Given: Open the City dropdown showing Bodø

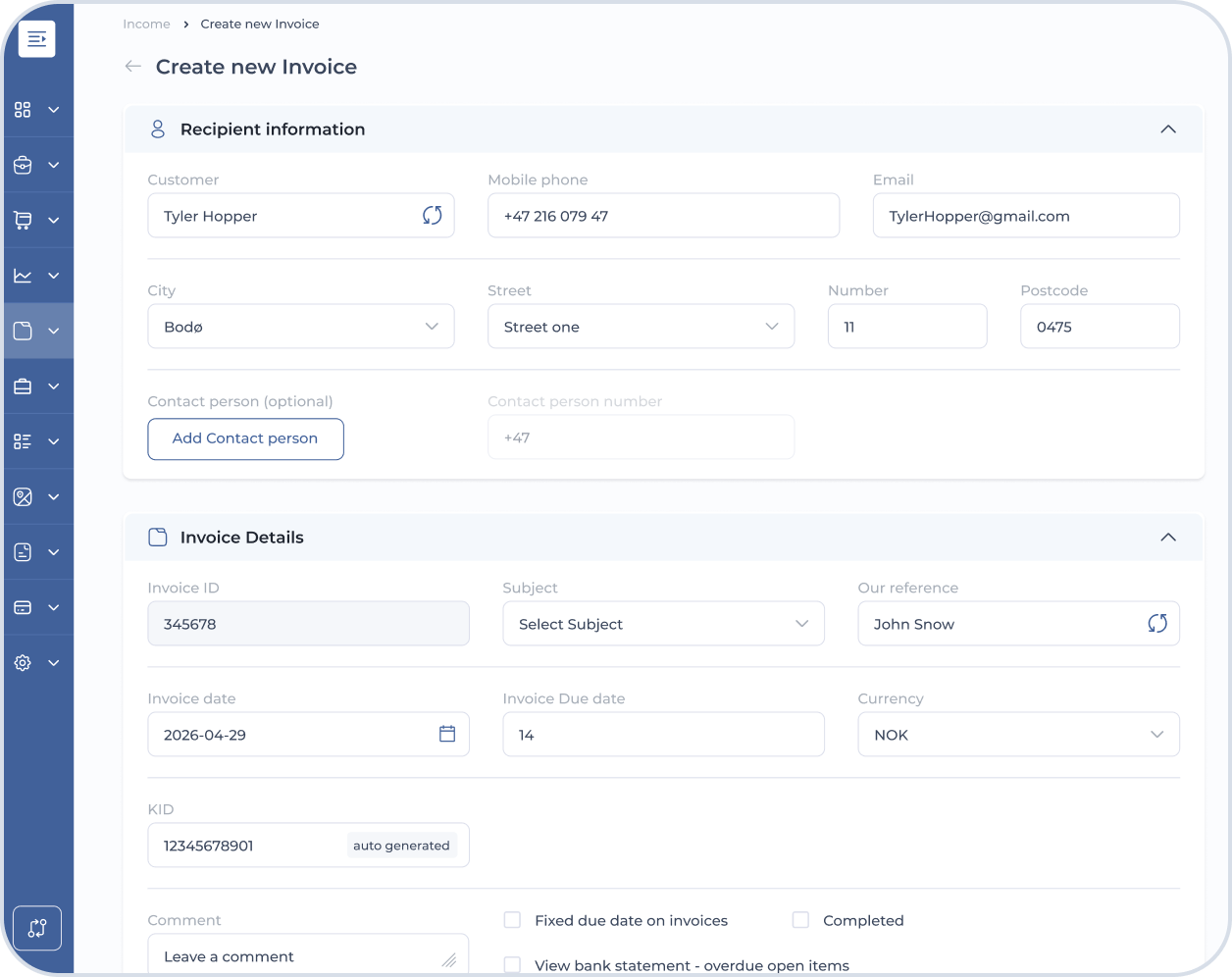Looking at the screenshot, I should 301,327.
